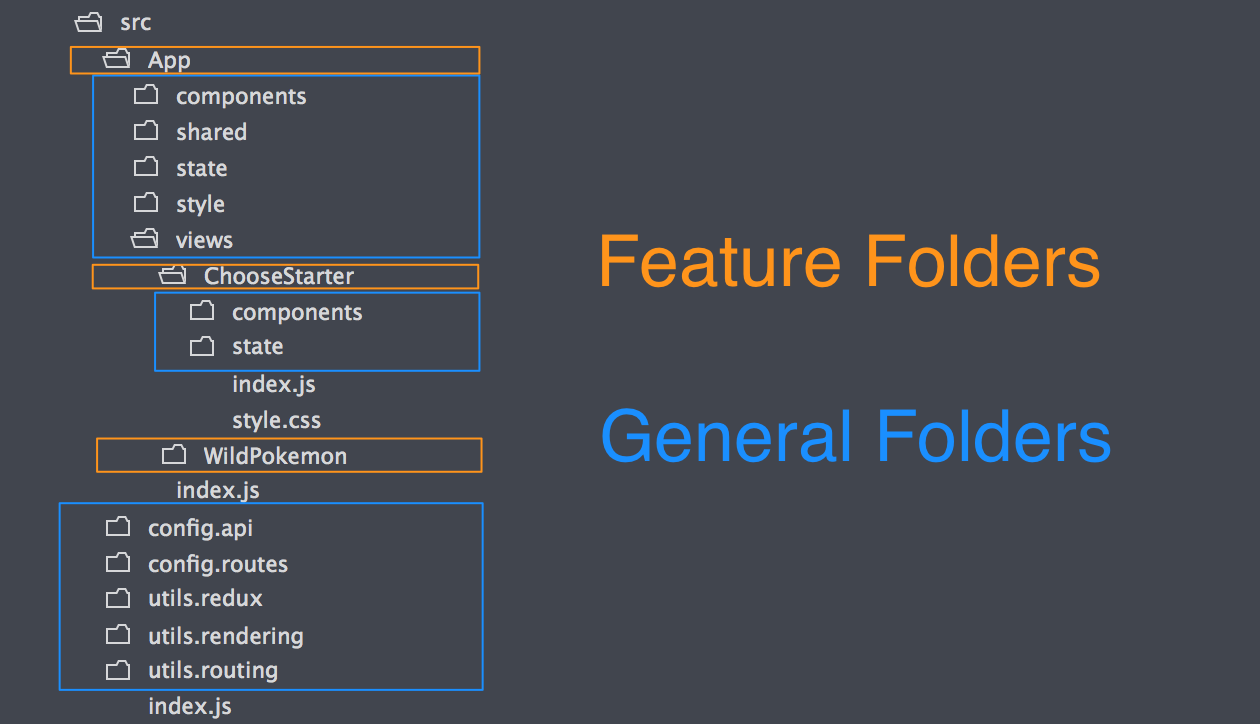Viewport: 1260px width, 724px height.
Task: Open the index.js file under ChooseStarter
Action: tap(273, 383)
